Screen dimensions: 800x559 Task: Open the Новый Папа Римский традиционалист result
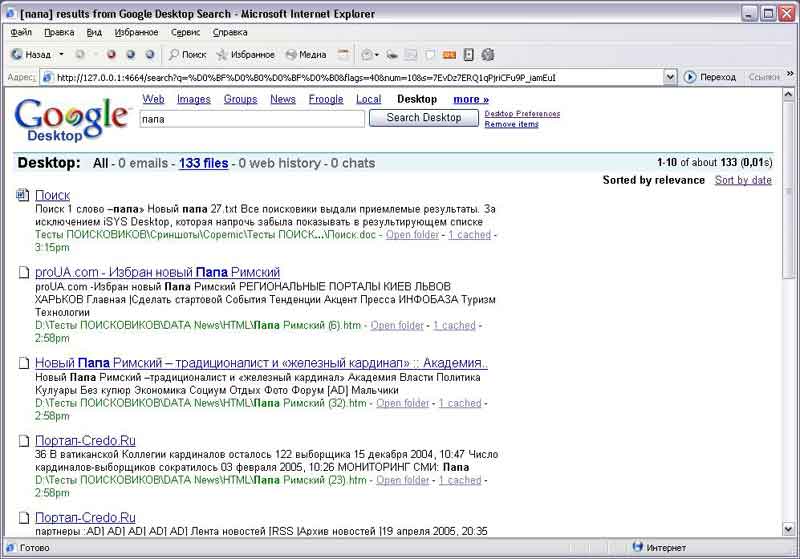coord(261,363)
